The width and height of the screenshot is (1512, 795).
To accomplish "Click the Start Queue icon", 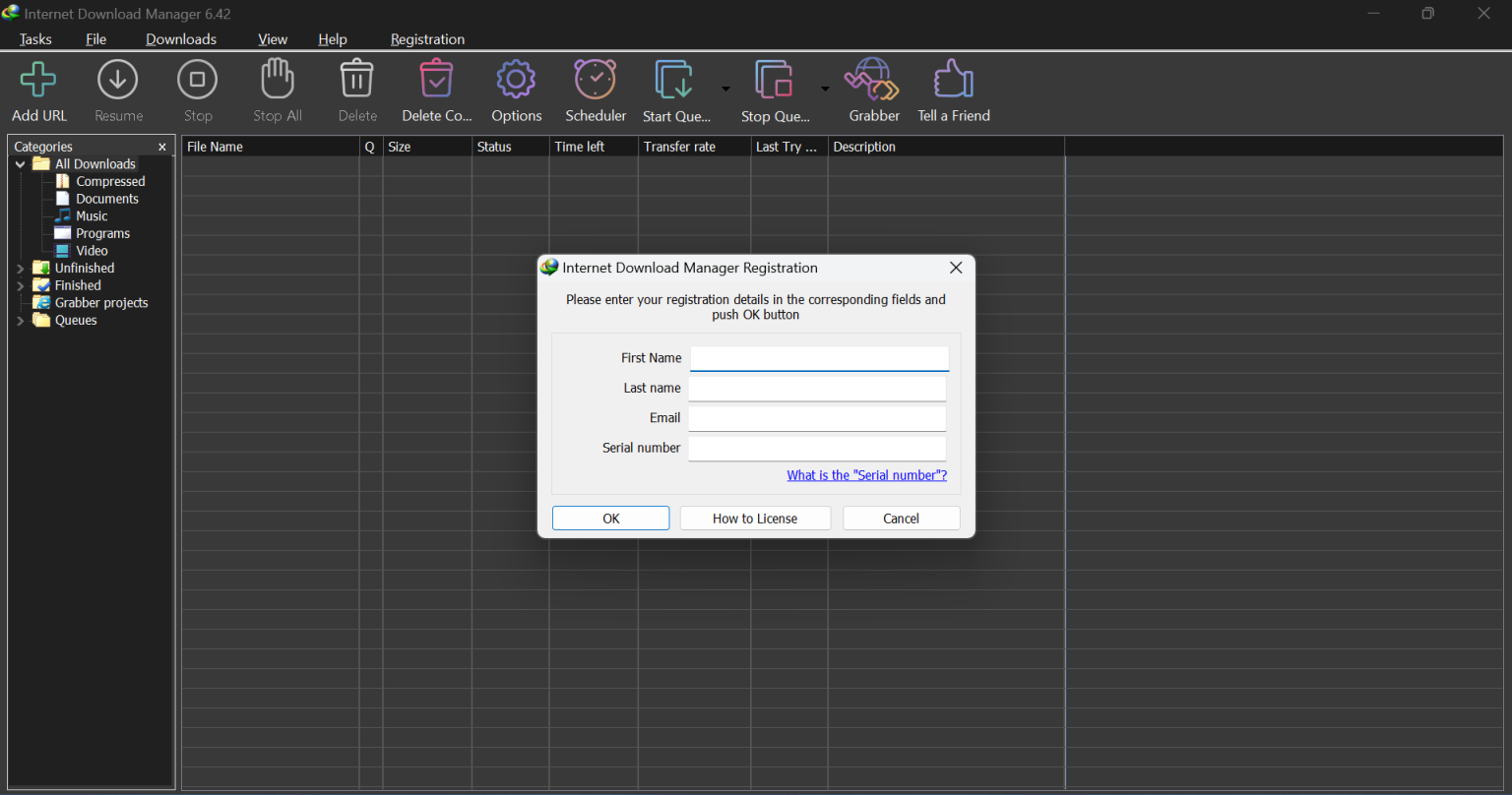I will coord(675,80).
